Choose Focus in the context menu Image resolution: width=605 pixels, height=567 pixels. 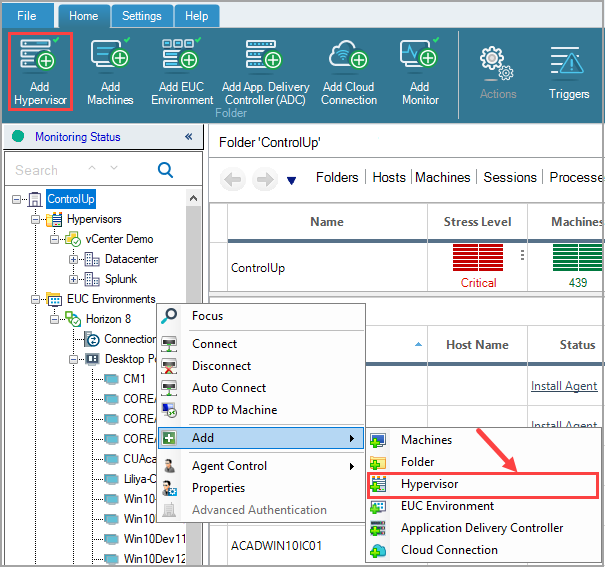261,316
